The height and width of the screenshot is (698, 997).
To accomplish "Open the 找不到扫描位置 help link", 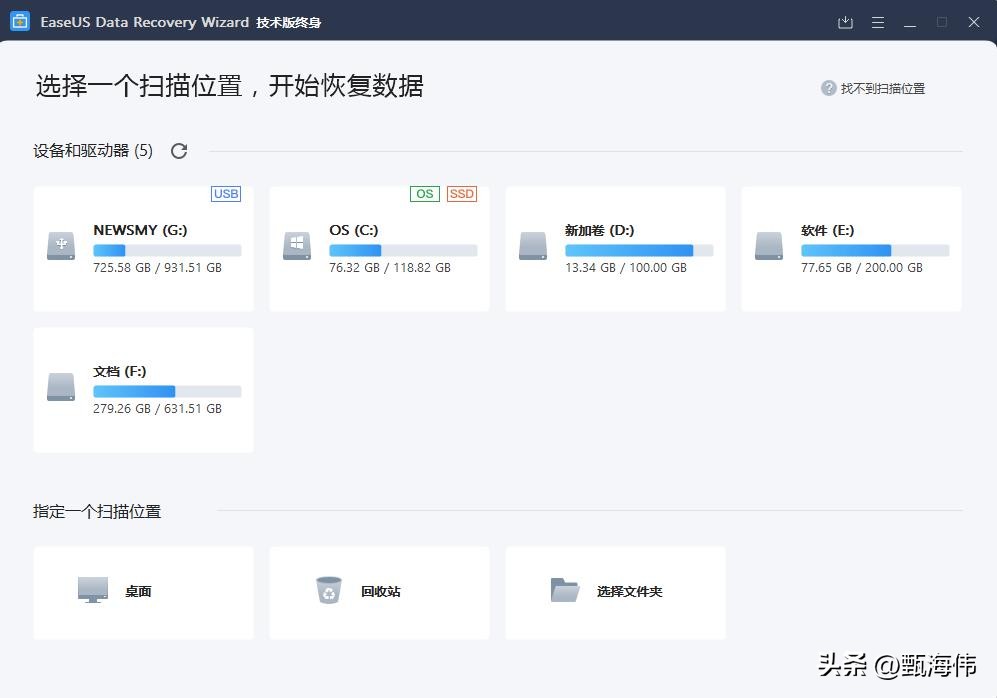I will point(886,88).
